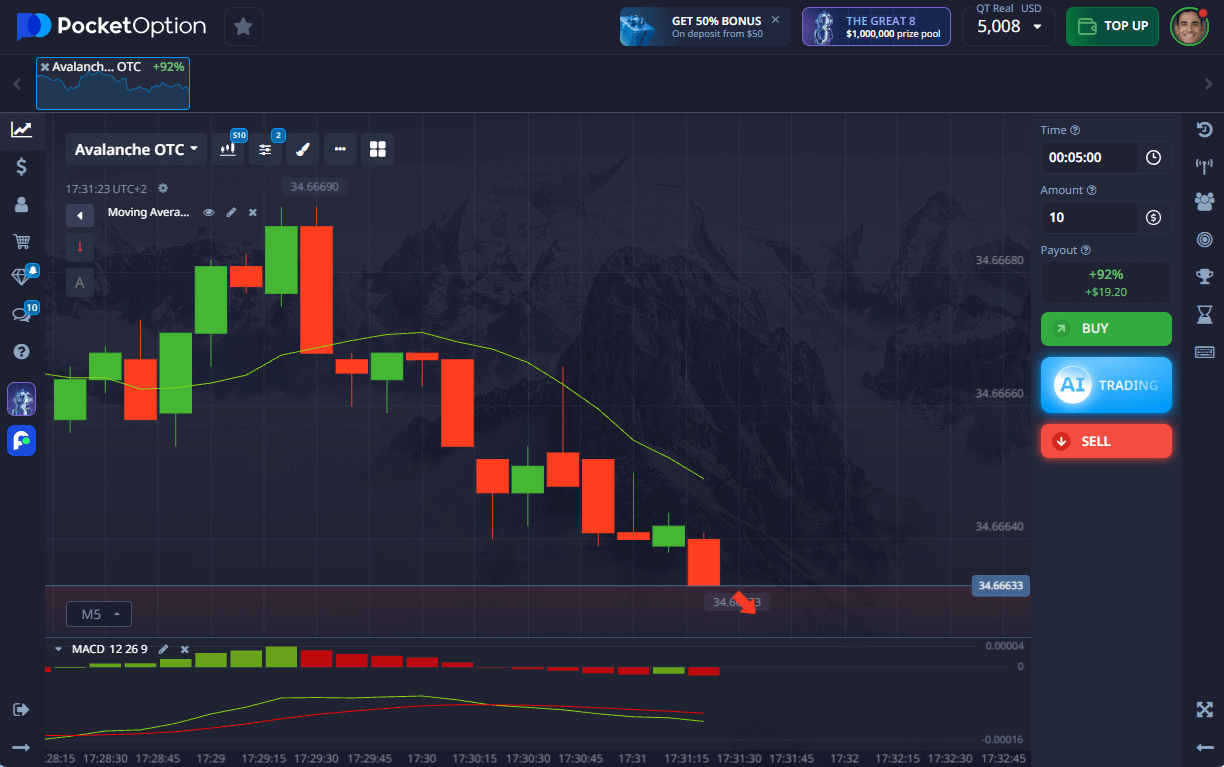
Task: Collapse the indicator panel left arrow
Action: coord(80,215)
